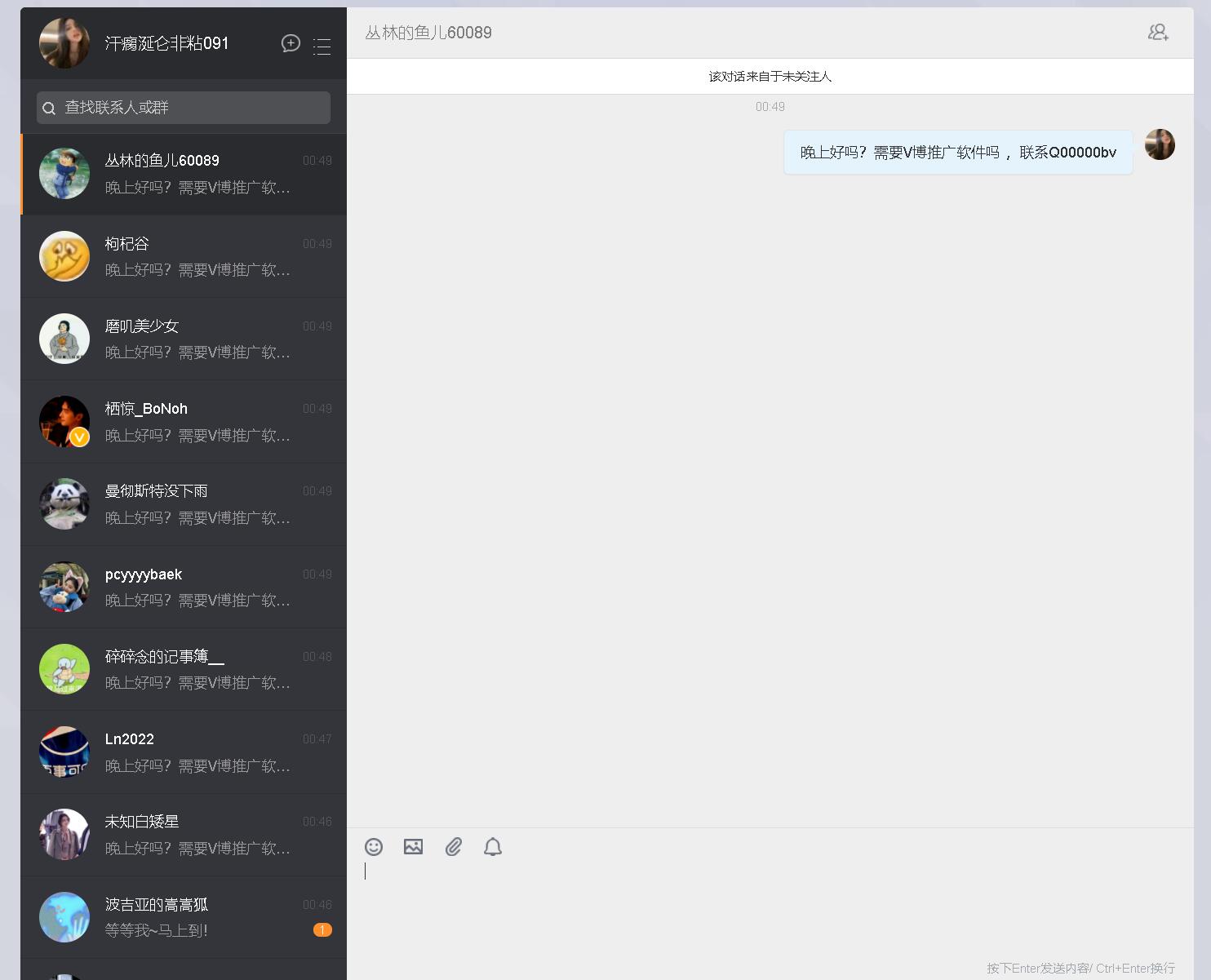Click the add contact icon in chat header

[1158, 33]
